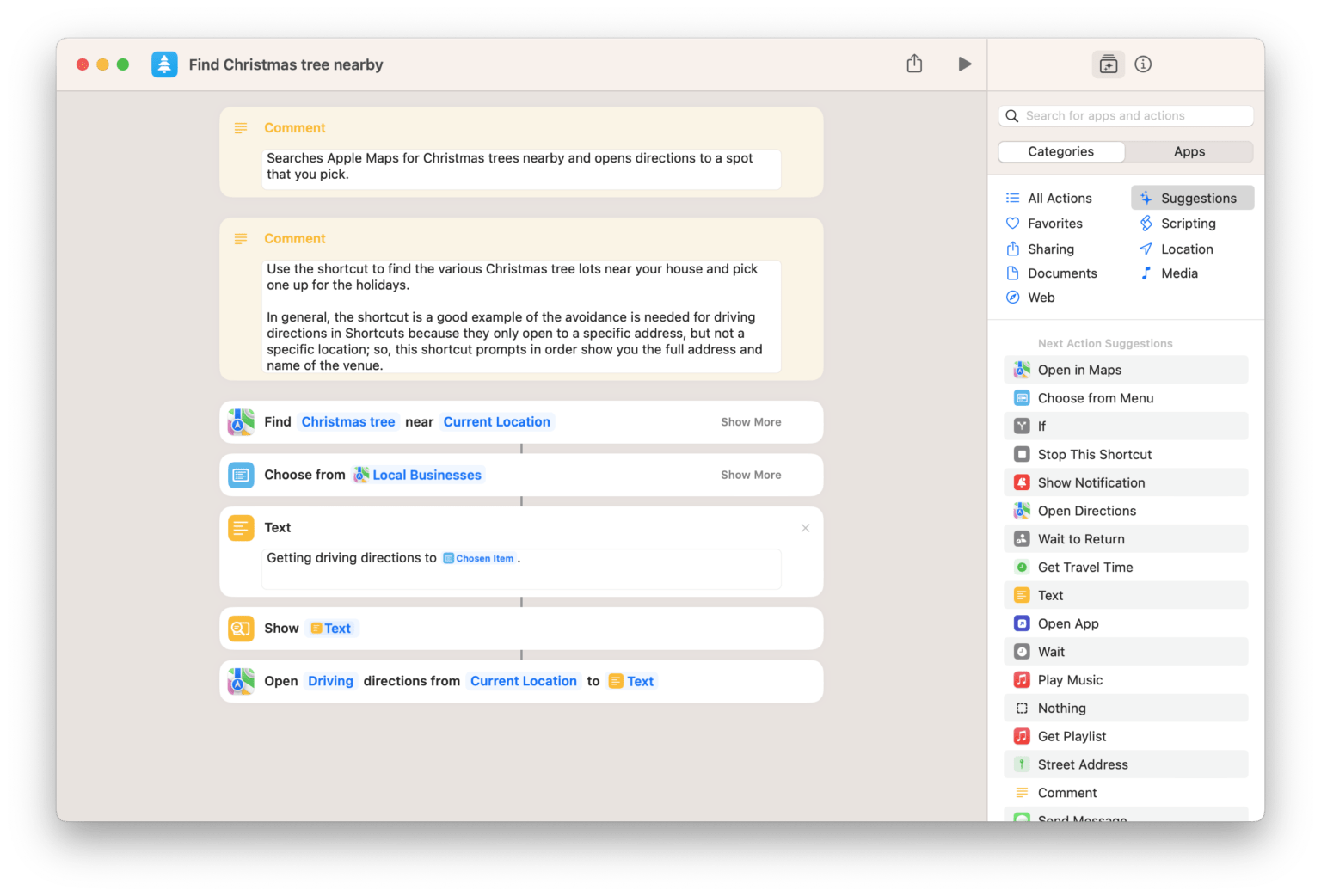Image resolution: width=1321 pixels, height=896 pixels.
Task: Switch to the Categories tab
Action: point(1060,151)
